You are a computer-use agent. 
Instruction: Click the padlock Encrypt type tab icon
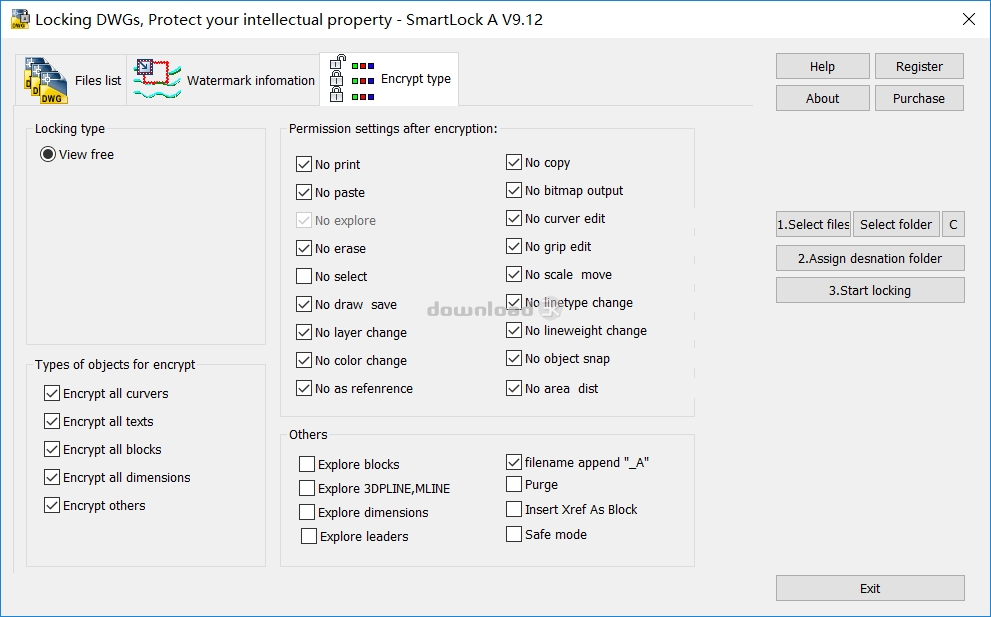coord(351,79)
